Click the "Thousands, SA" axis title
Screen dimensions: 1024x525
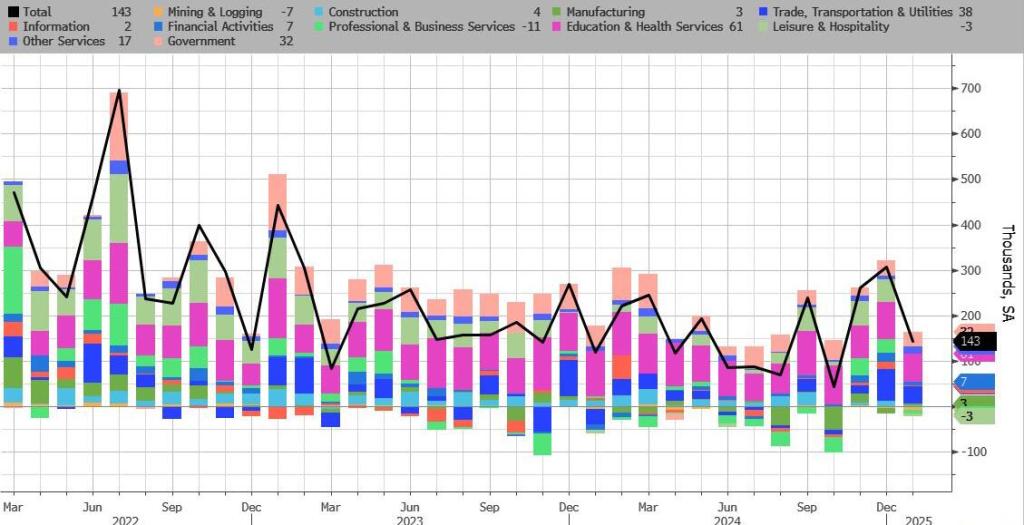tap(1008, 264)
